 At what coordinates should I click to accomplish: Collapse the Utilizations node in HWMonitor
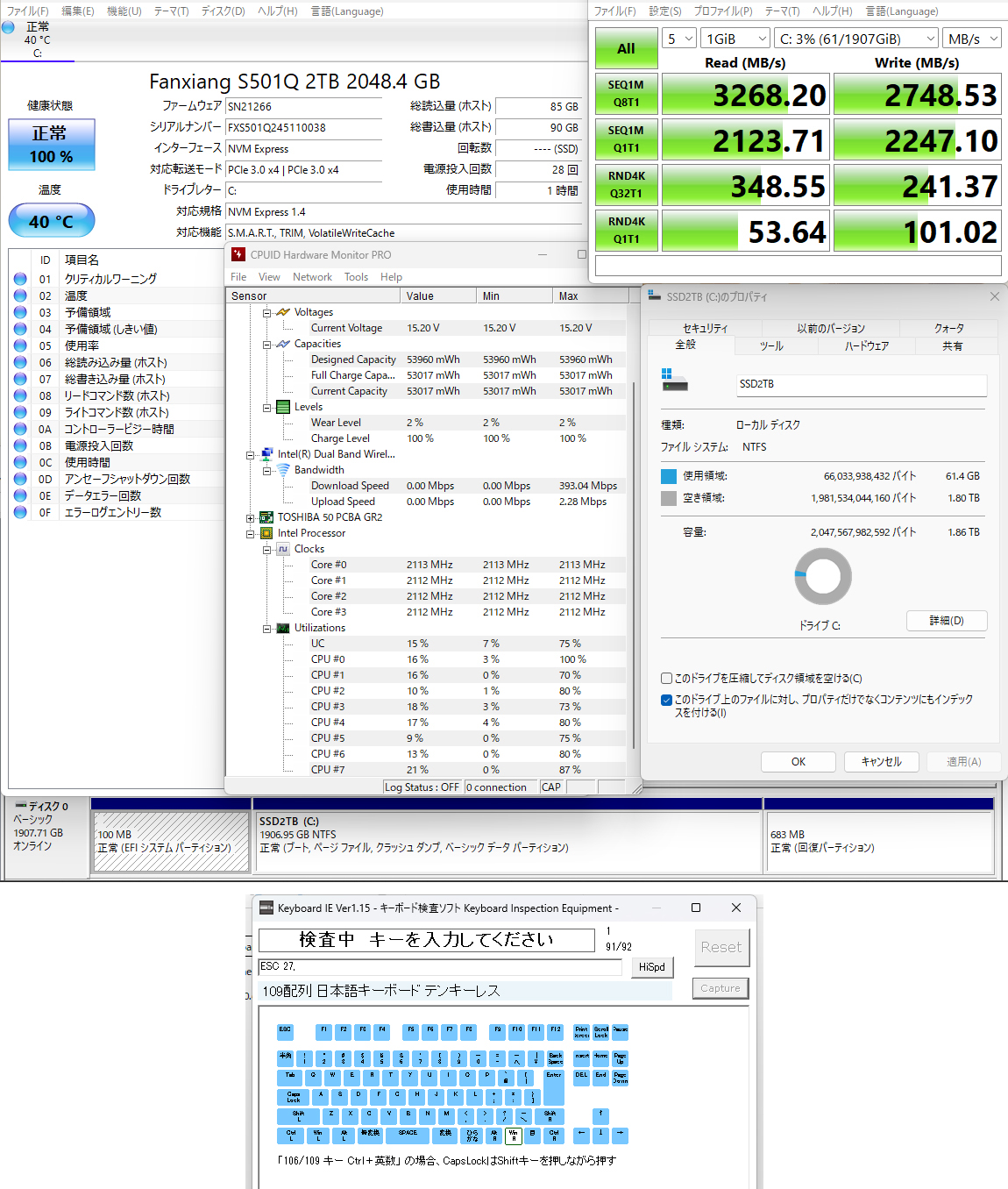(266, 628)
